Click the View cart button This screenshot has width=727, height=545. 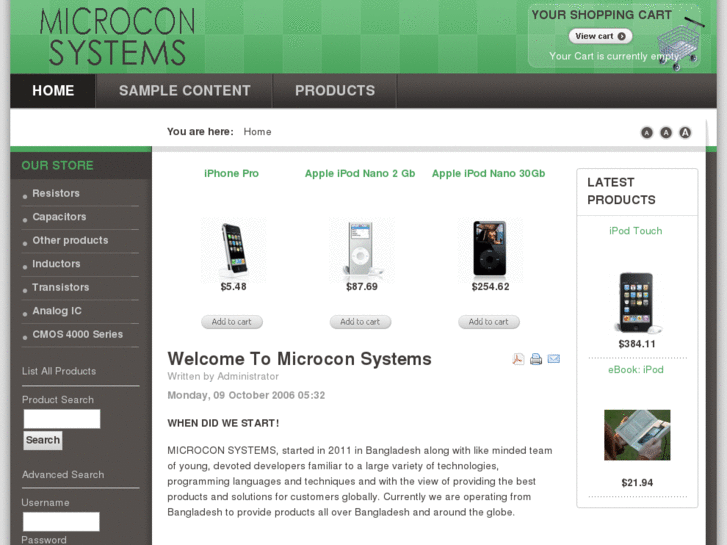click(600, 36)
